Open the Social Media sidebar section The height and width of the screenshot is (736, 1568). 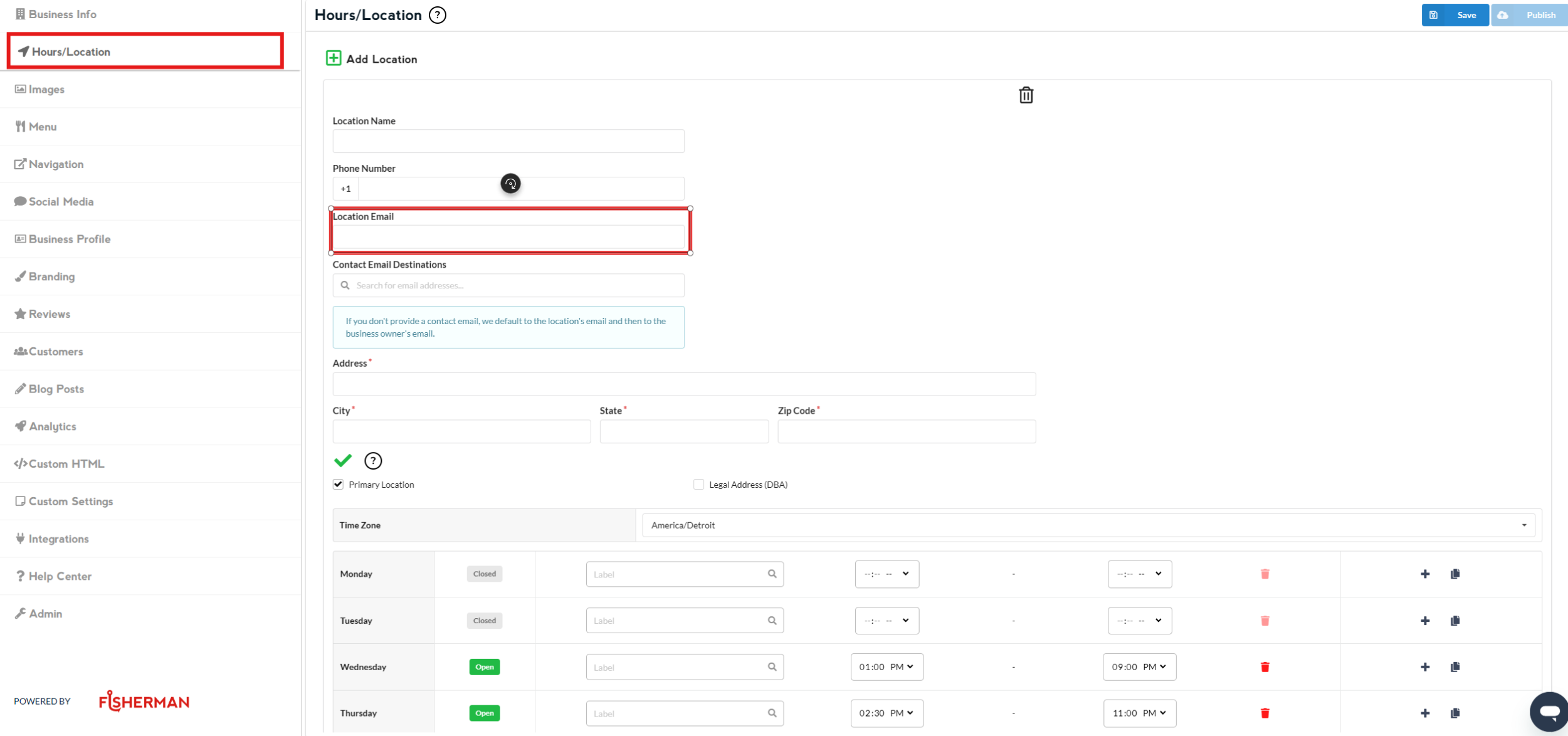click(x=61, y=202)
